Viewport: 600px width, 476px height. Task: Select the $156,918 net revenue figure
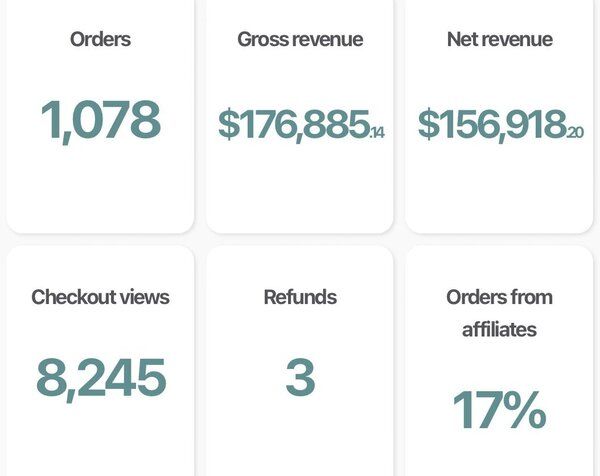click(x=492, y=124)
